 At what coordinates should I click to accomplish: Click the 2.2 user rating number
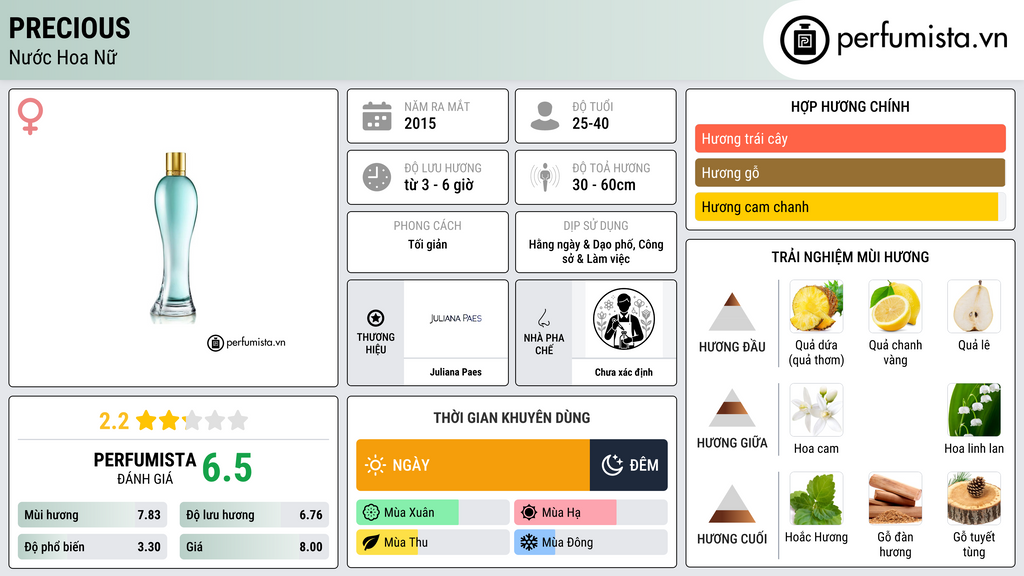pos(114,421)
